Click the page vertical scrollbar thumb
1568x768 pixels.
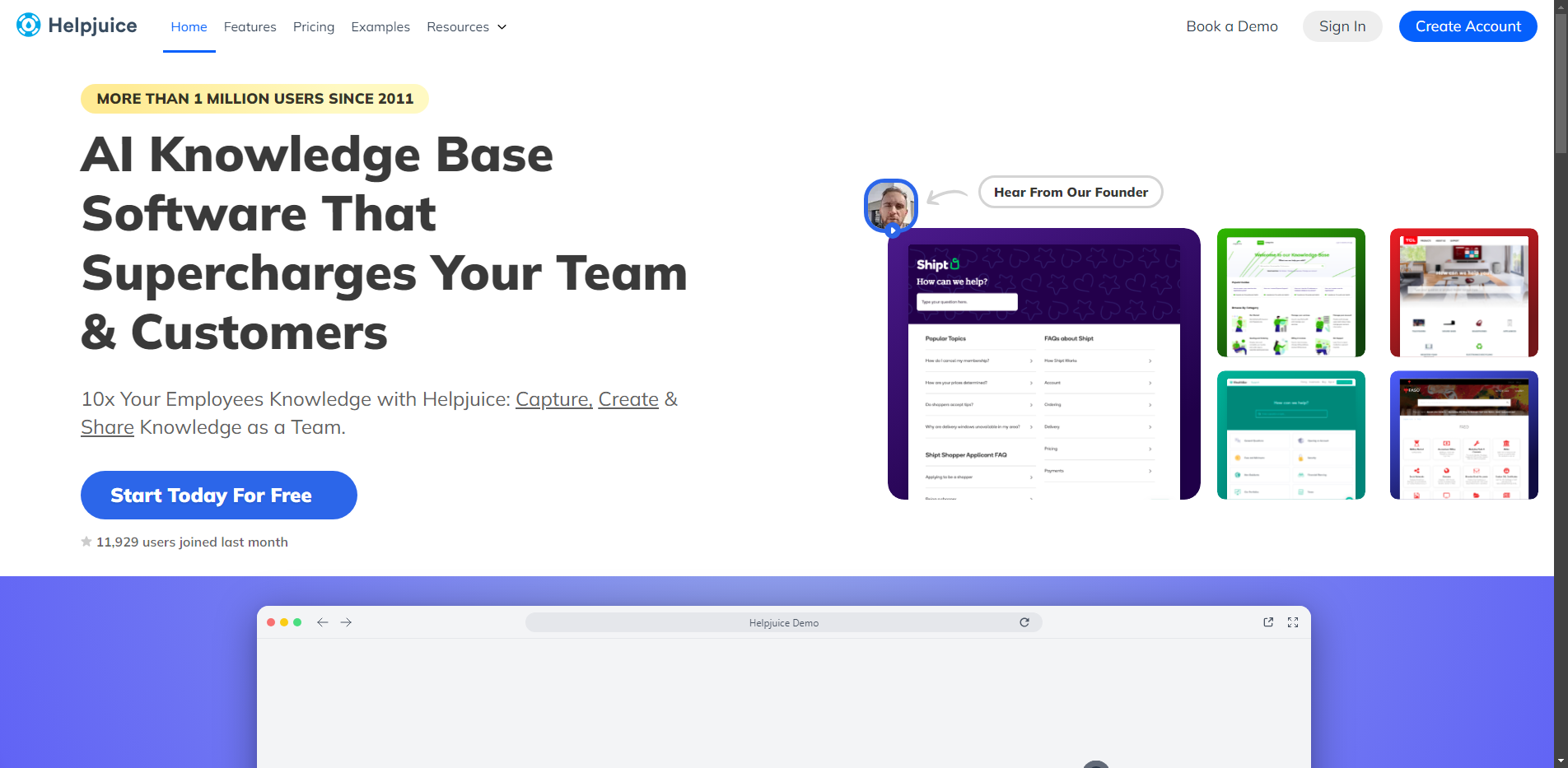coord(1561,84)
